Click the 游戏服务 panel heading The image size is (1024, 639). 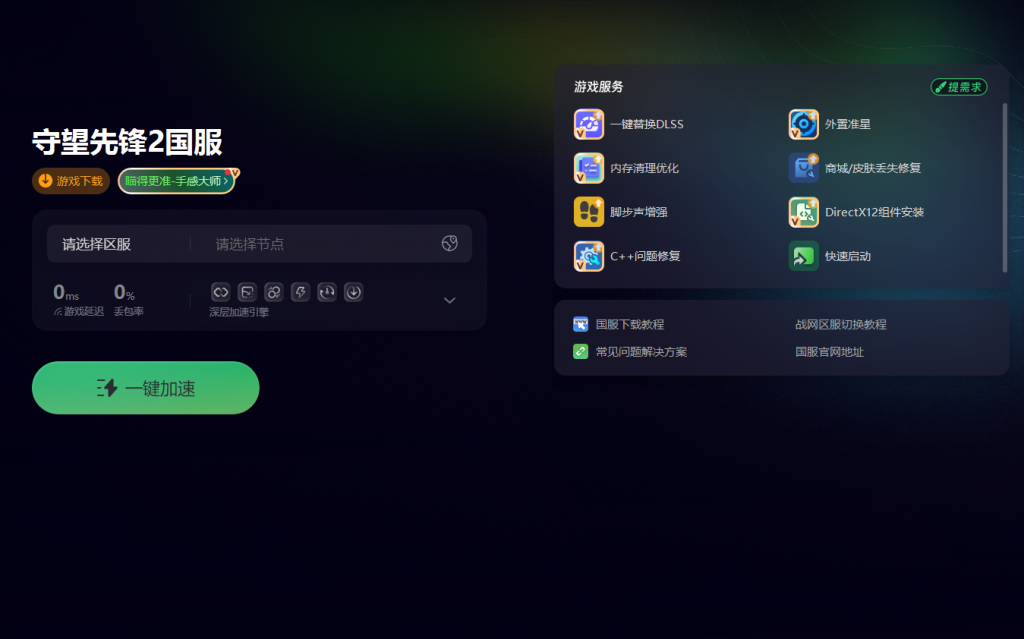pos(598,87)
